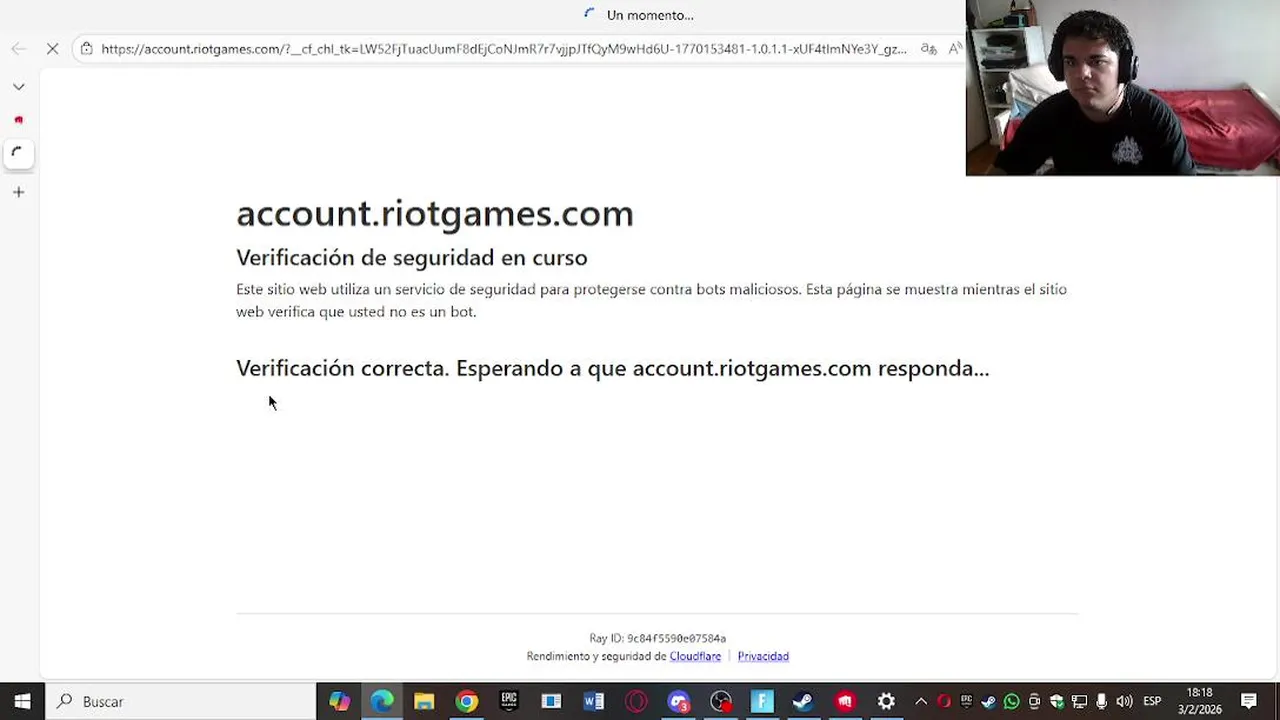The height and width of the screenshot is (720, 1280).
Task: Open the red Riot Client taskbar icon
Action: (845, 701)
